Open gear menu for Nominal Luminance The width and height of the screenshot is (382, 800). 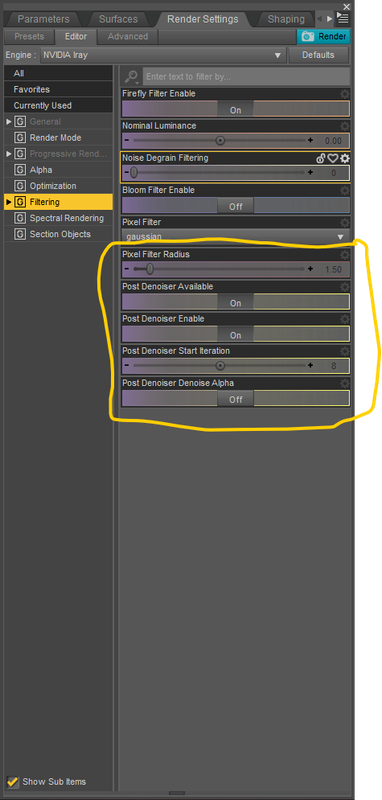point(345,126)
